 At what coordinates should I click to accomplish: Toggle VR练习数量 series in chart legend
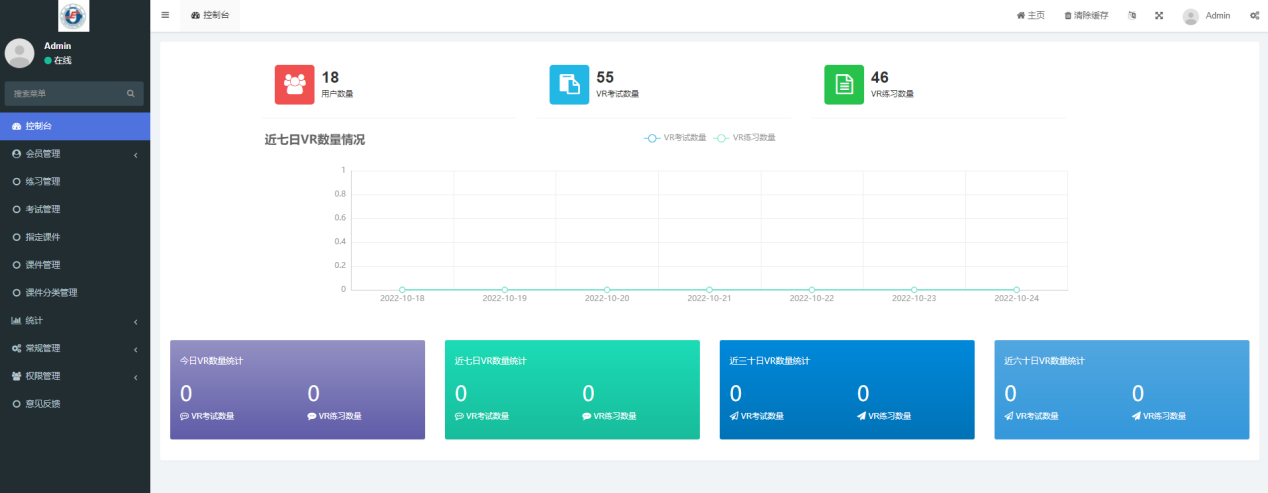[745, 138]
